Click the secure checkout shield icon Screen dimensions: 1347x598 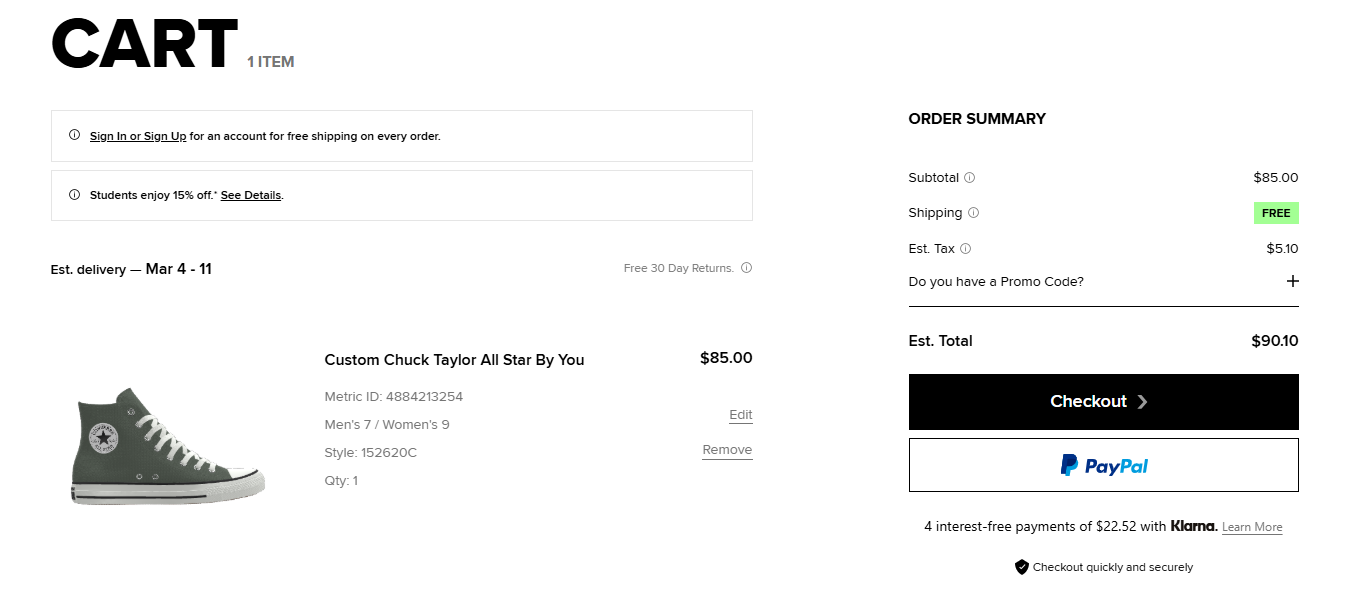click(x=1021, y=567)
